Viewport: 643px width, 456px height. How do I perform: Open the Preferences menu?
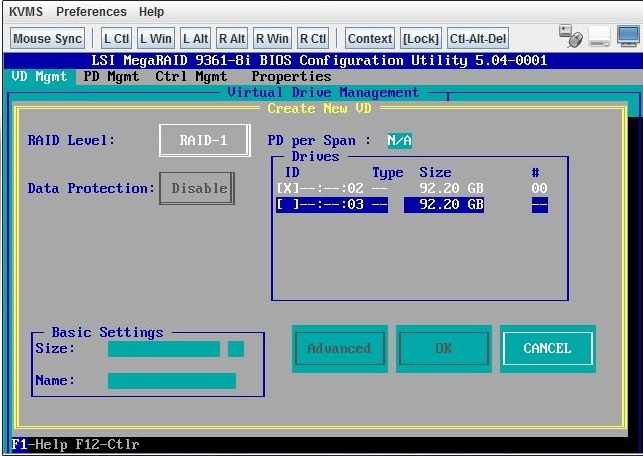tap(91, 11)
